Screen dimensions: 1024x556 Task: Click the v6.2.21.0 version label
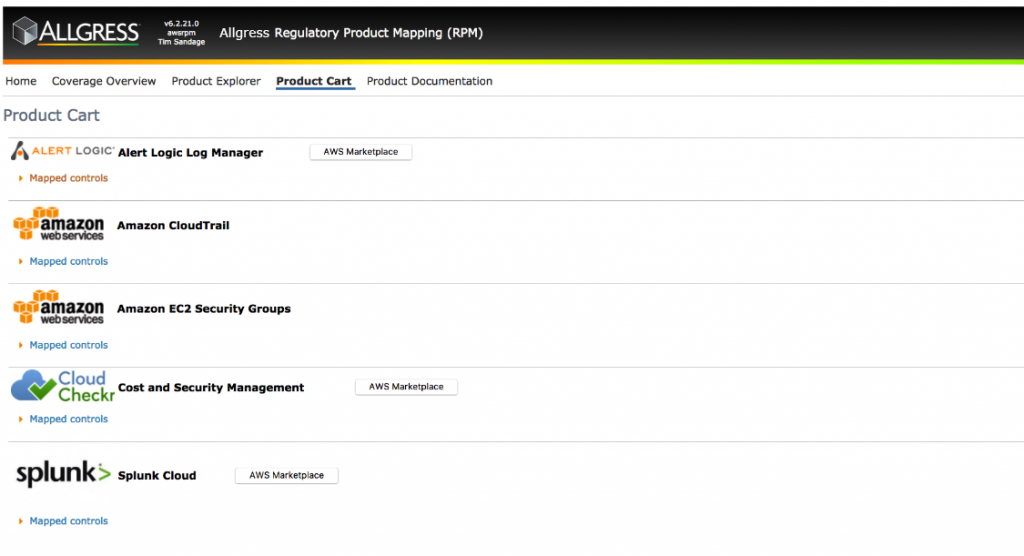[182, 24]
